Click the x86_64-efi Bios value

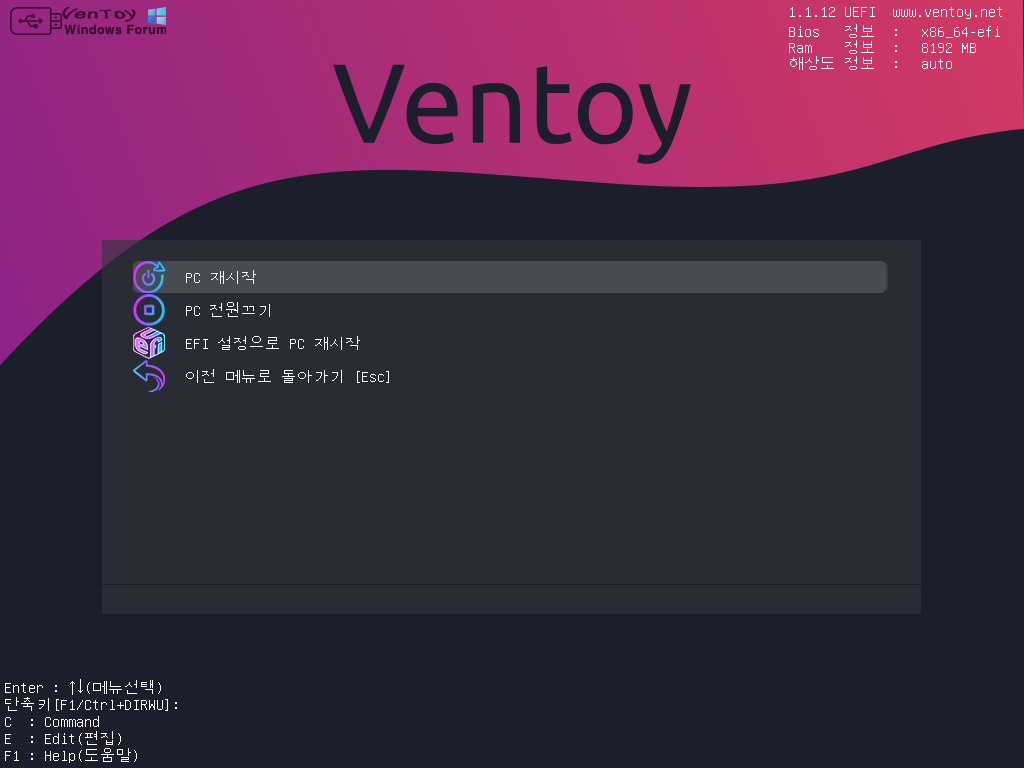[x=960, y=32]
